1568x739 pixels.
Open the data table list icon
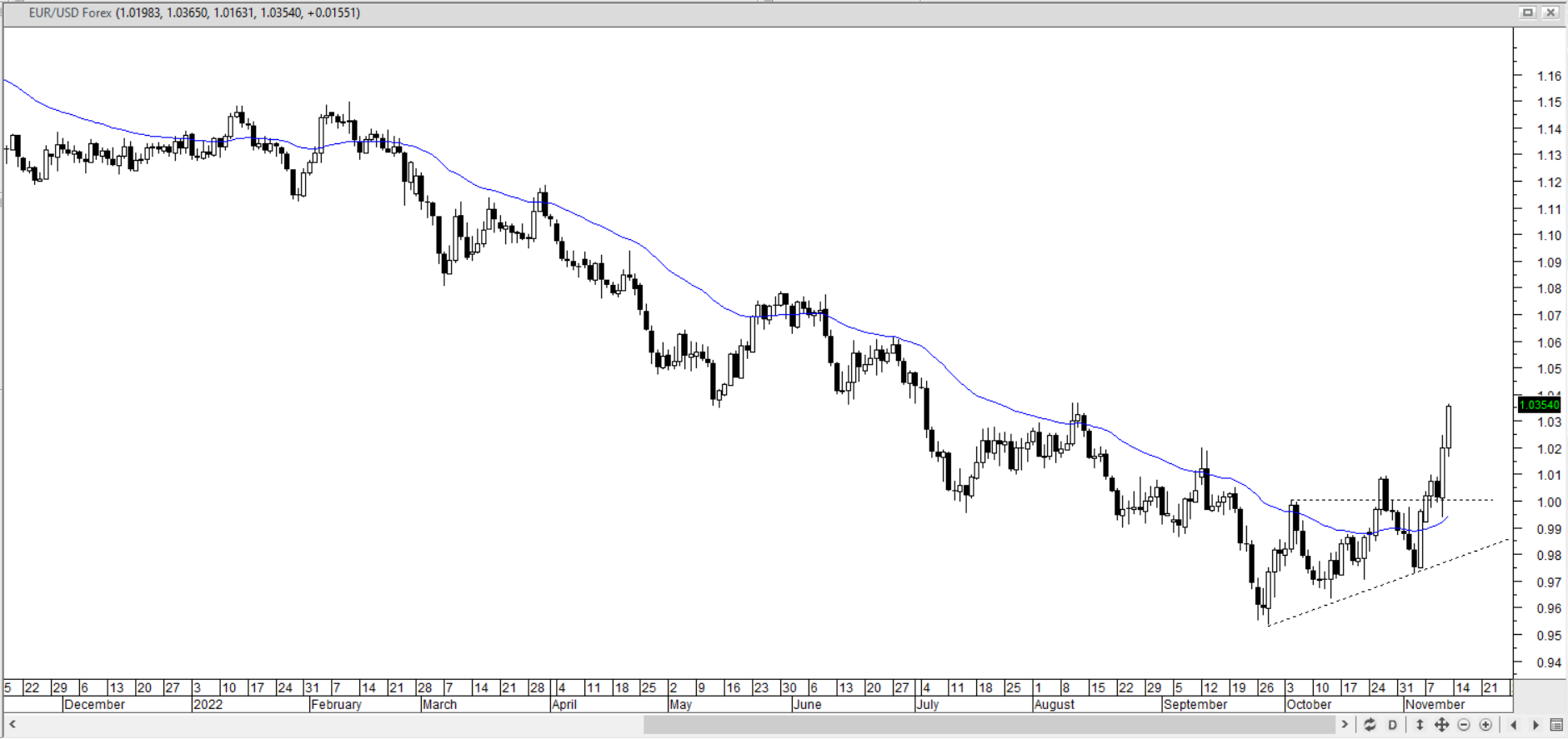(1556, 725)
